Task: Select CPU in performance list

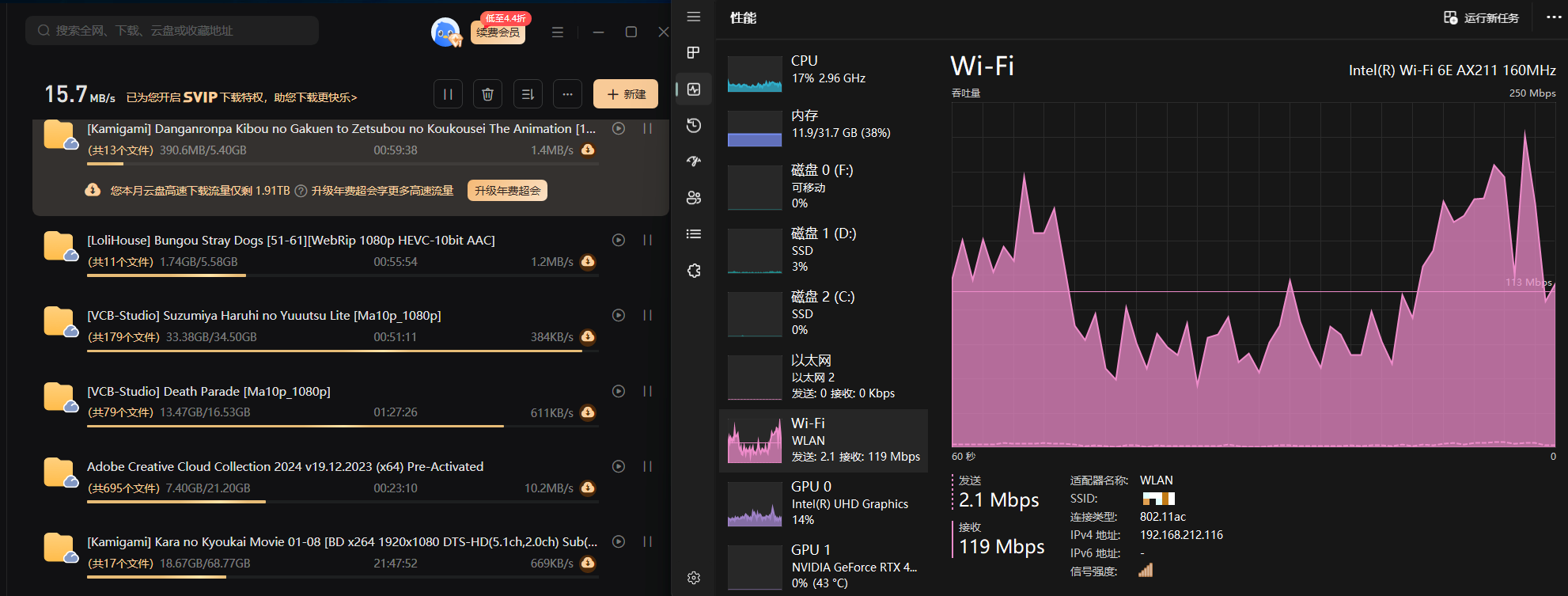Action: click(x=824, y=73)
